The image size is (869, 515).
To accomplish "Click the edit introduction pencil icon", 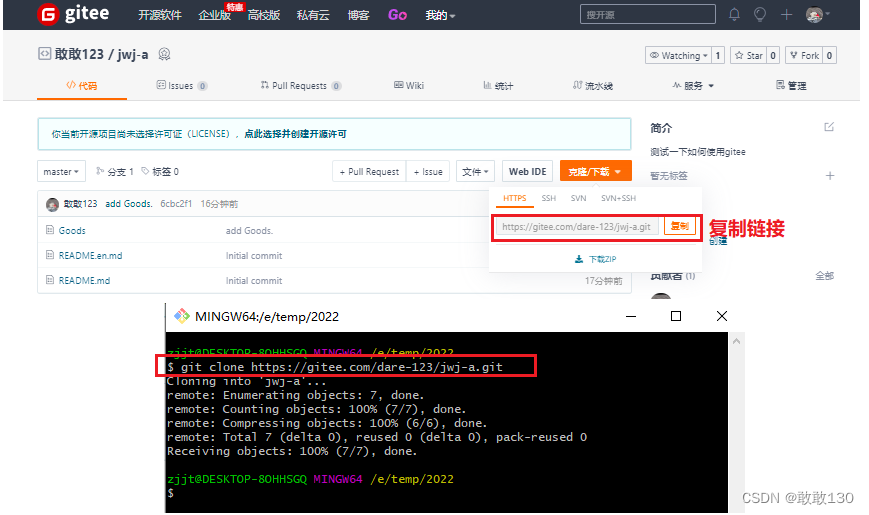I will 829,127.
